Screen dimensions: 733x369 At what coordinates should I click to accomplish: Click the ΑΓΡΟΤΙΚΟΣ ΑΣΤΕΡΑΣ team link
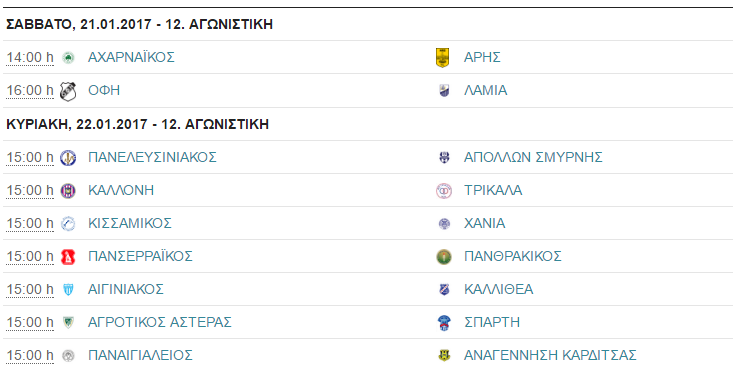pyautogui.click(x=160, y=323)
